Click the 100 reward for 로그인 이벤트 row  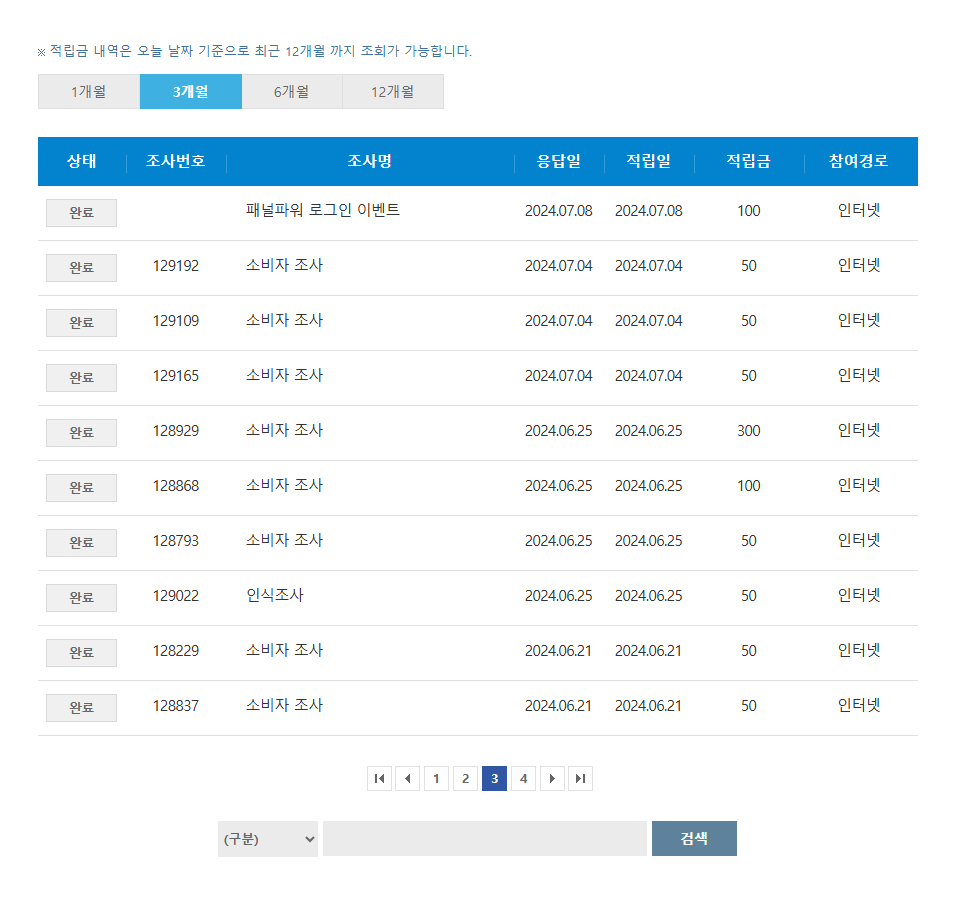[x=748, y=211]
